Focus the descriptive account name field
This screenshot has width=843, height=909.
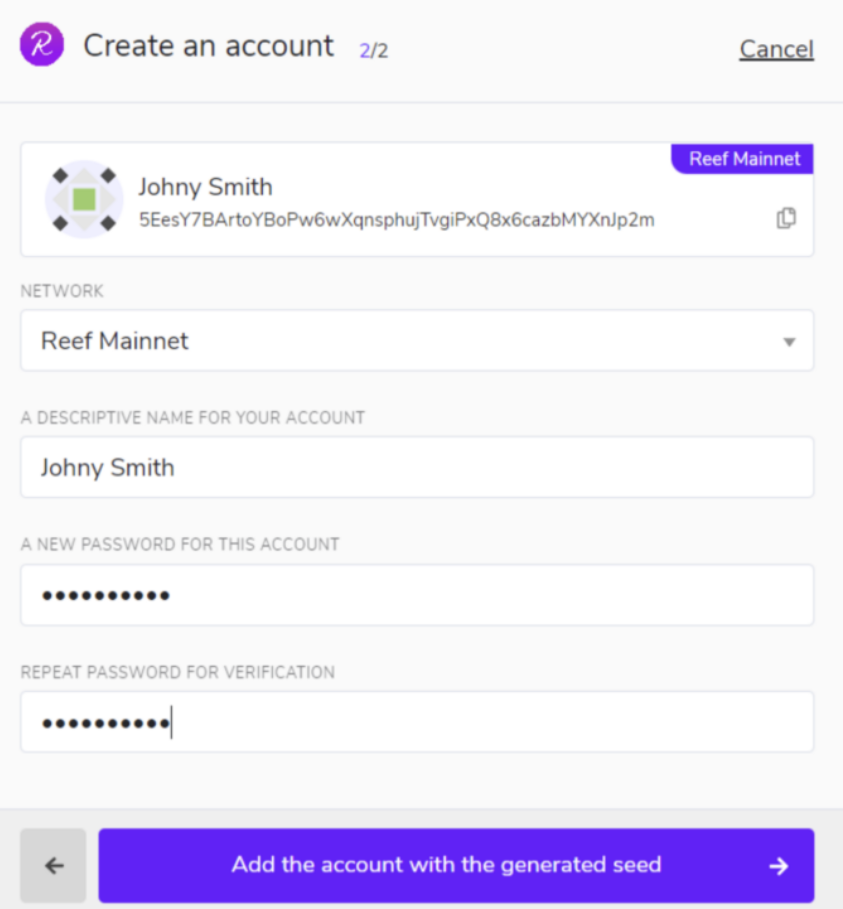tap(416, 467)
